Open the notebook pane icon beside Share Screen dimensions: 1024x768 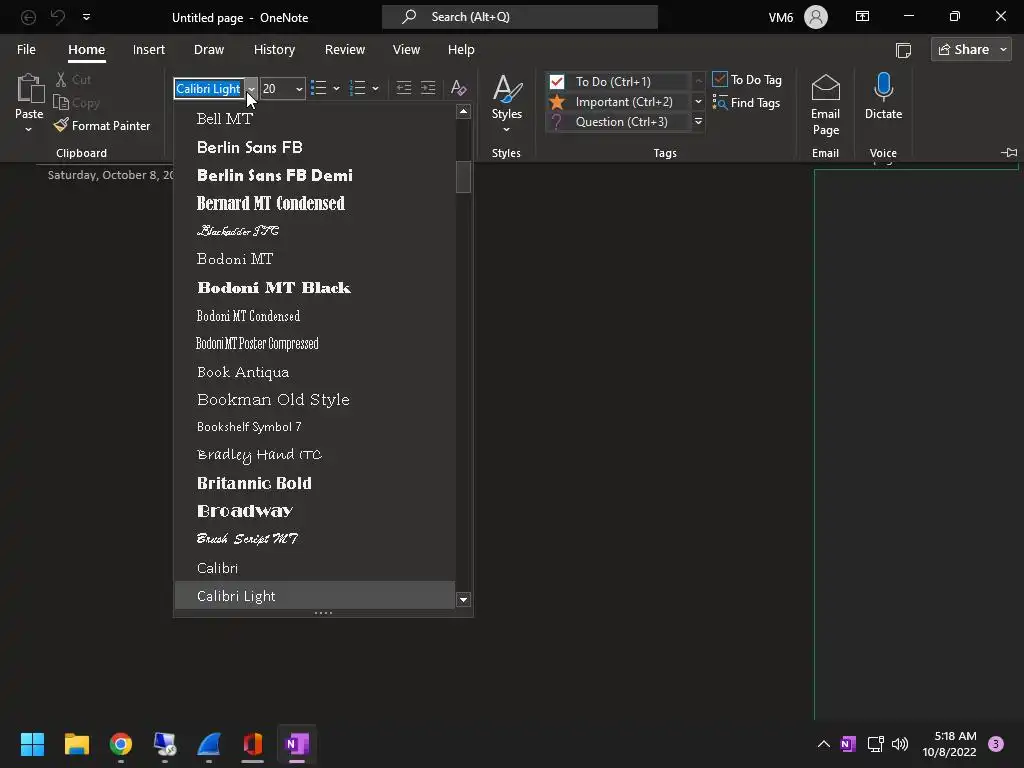903,50
